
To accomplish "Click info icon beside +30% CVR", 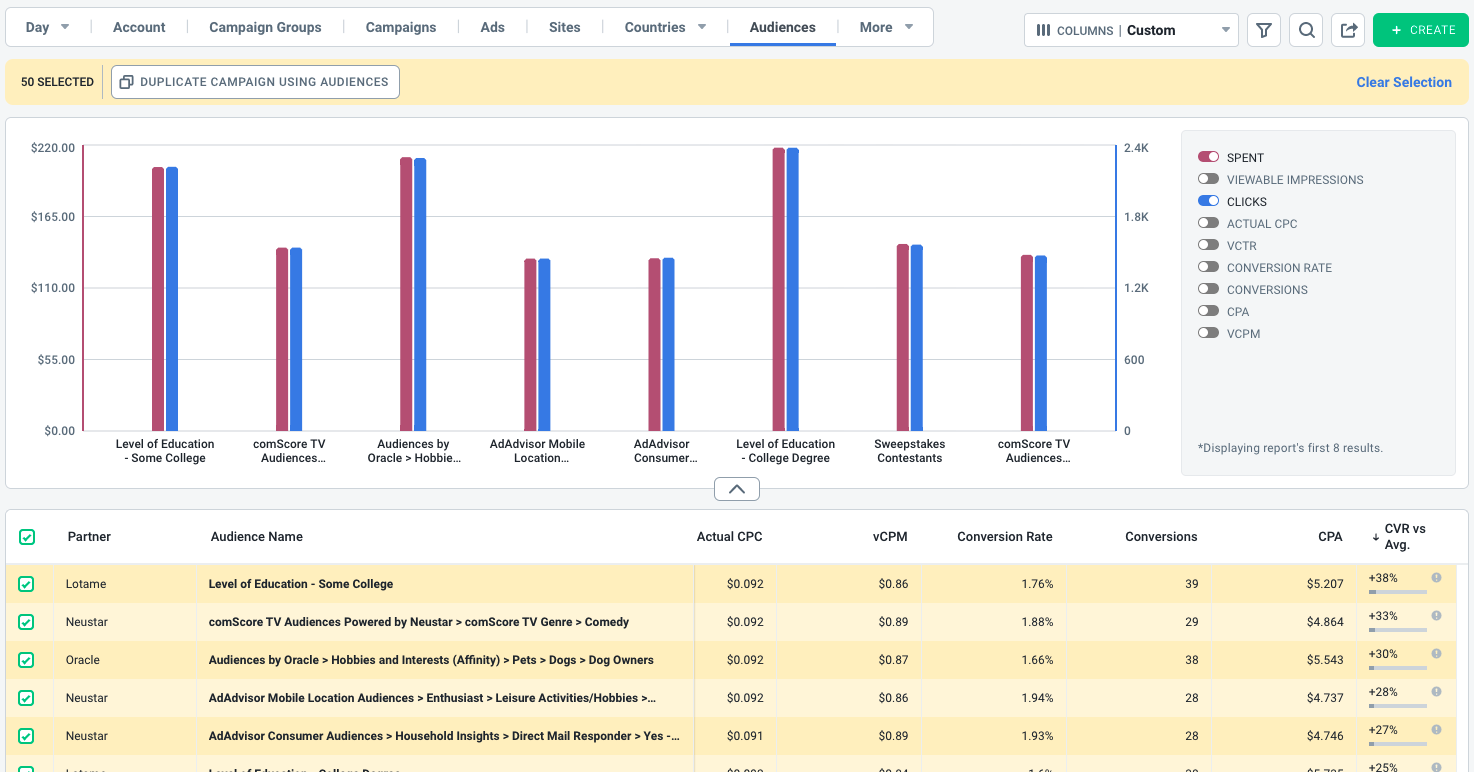I will 1436,654.
